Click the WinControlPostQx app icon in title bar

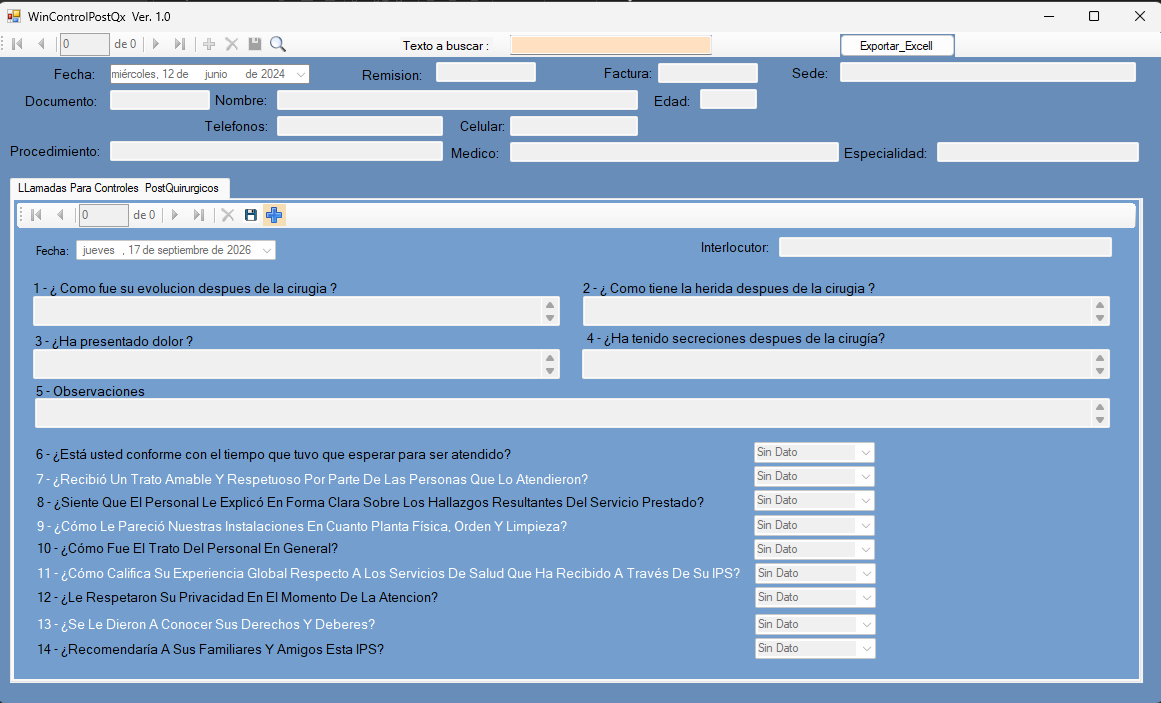(13, 16)
